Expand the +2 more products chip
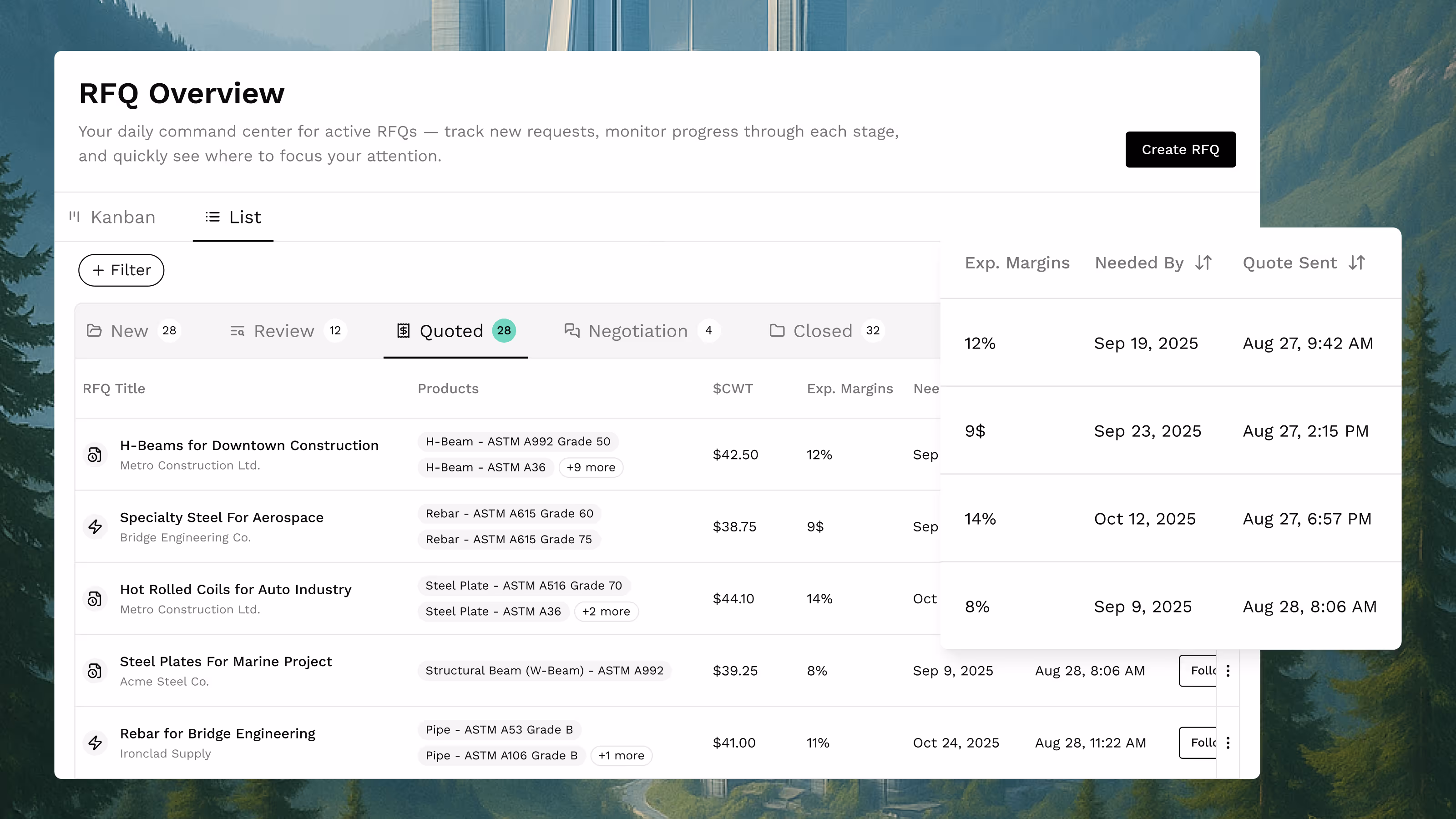Screen dimensions: 1456x819 (x=606, y=612)
